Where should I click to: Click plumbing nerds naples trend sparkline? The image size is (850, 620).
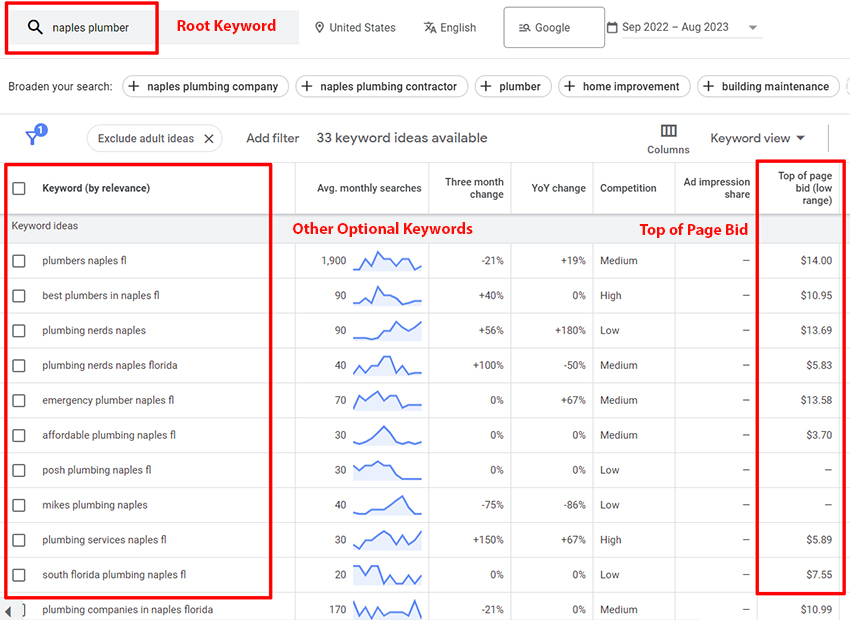[x=387, y=331]
